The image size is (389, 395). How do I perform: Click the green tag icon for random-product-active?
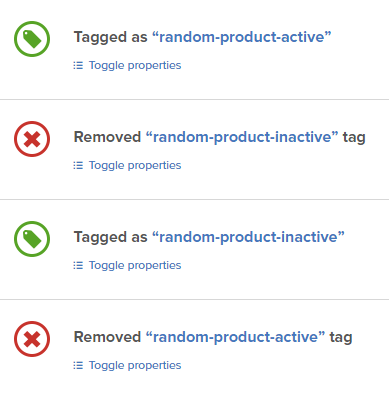pyautogui.click(x=32, y=39)
